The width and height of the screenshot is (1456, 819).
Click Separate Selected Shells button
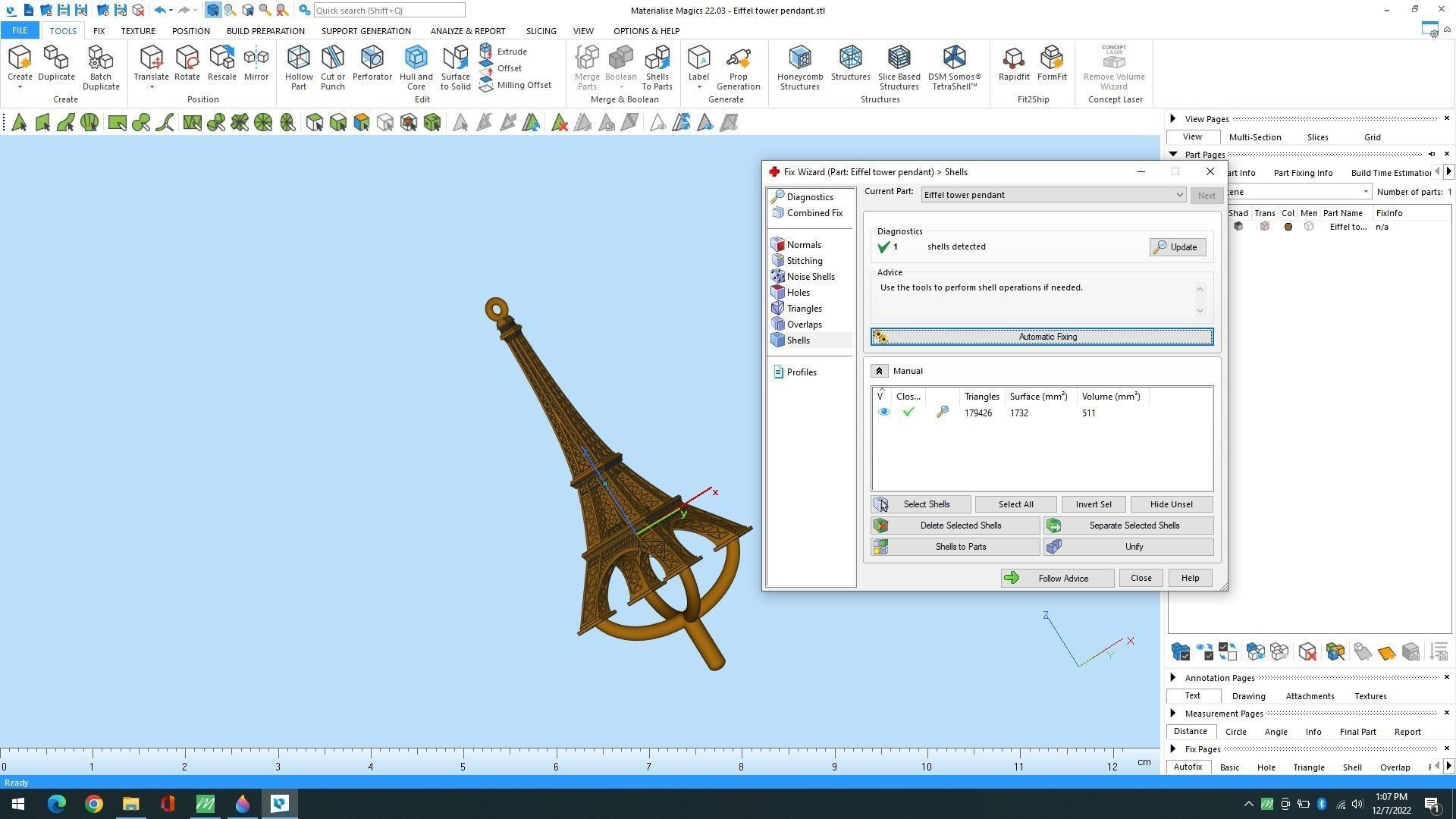pyautogui.click(x=1128, y=526)
